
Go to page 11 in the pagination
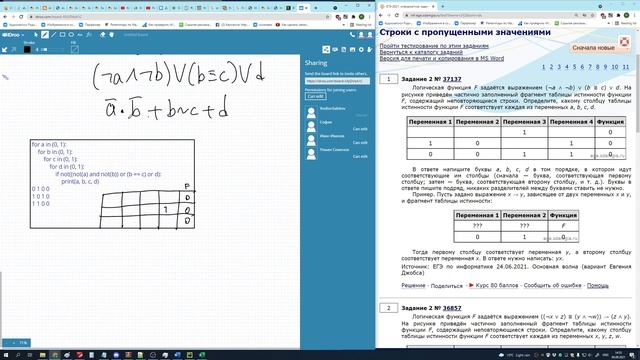(x=625, y=67)
